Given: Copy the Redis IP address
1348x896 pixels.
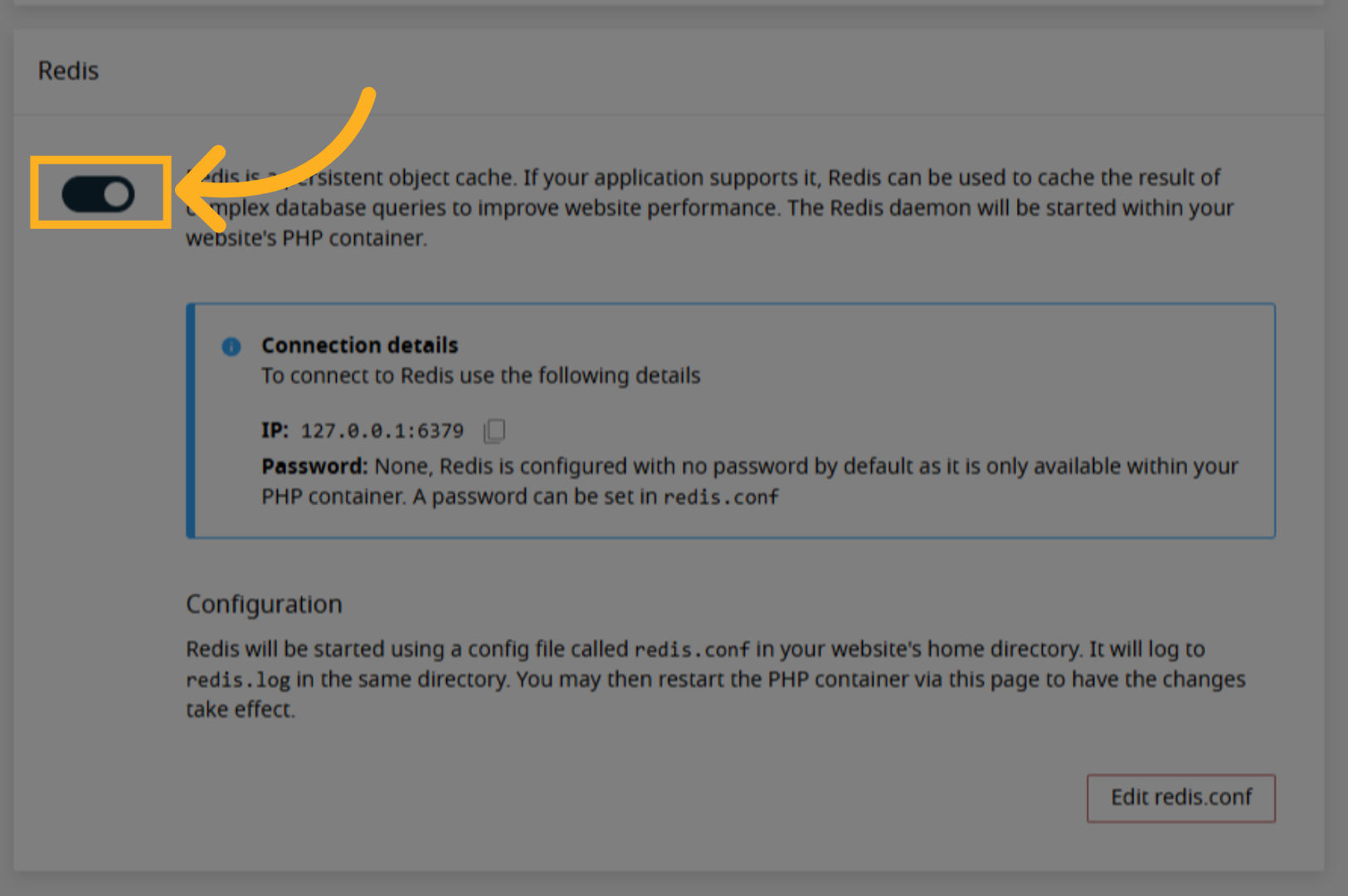Looking at the screenshot, I should click(x=494, y=430).
